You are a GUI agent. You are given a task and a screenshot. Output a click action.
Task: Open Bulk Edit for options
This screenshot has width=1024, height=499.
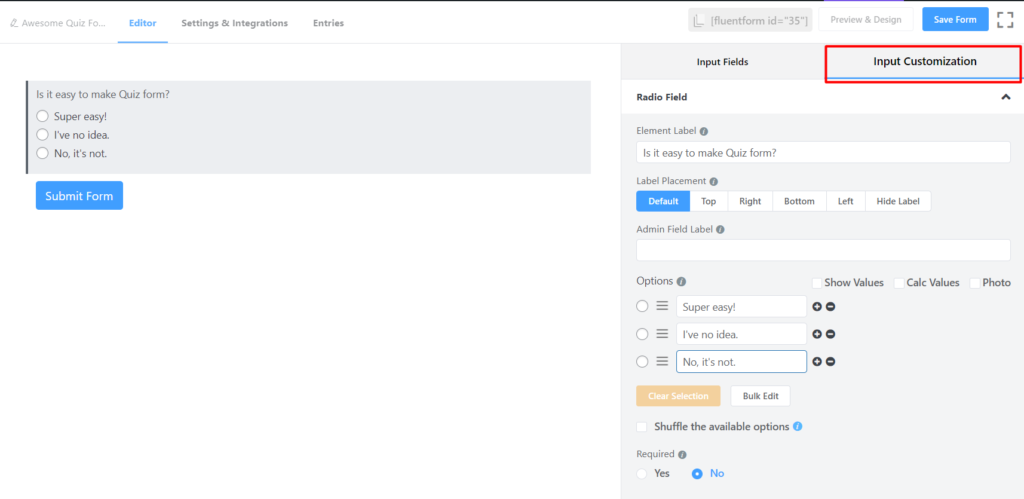(760, 396)
